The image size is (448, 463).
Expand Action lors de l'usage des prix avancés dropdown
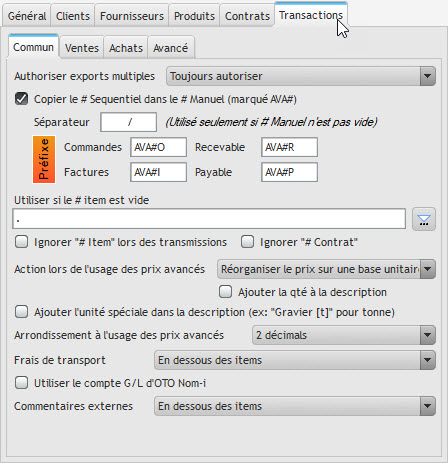point(326,269)
